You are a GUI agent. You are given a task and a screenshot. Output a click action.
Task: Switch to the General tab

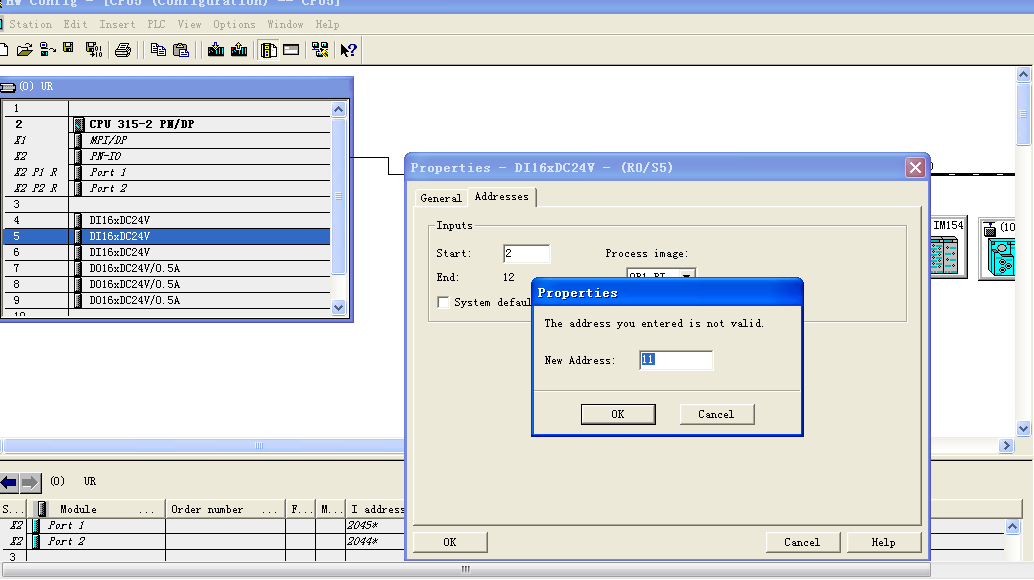click(441, 198)
